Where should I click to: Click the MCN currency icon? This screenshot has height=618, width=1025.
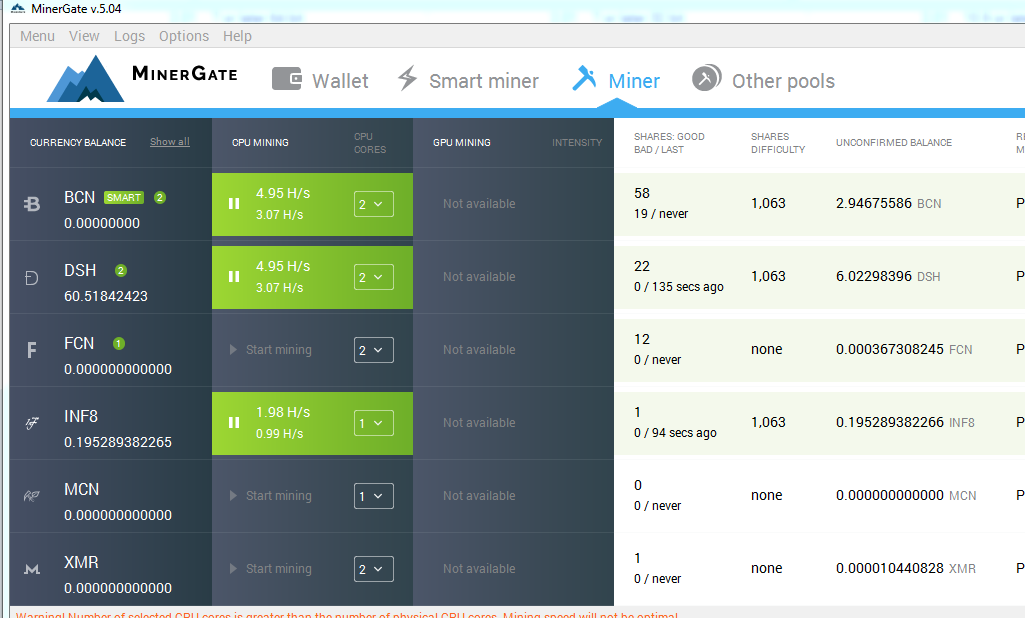pyautogui.click(x=31, y=496)
